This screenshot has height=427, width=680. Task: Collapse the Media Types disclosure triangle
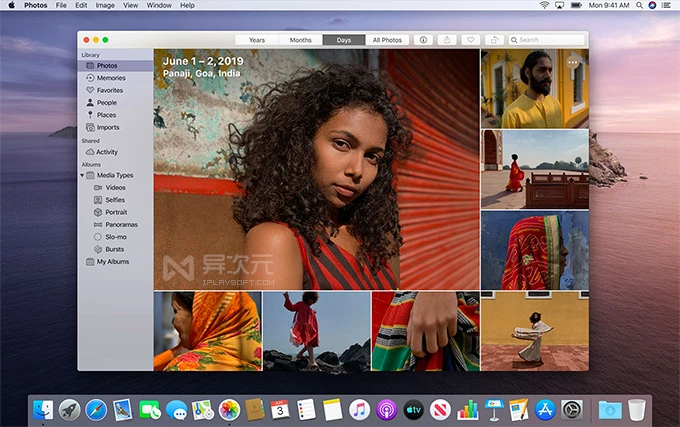click(x=82, y=176)
